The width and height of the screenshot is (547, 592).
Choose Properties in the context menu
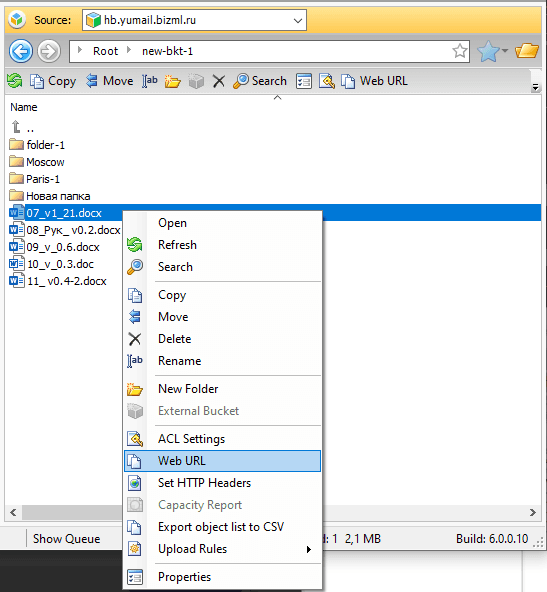pyautogui.click(x=223, y=577)
